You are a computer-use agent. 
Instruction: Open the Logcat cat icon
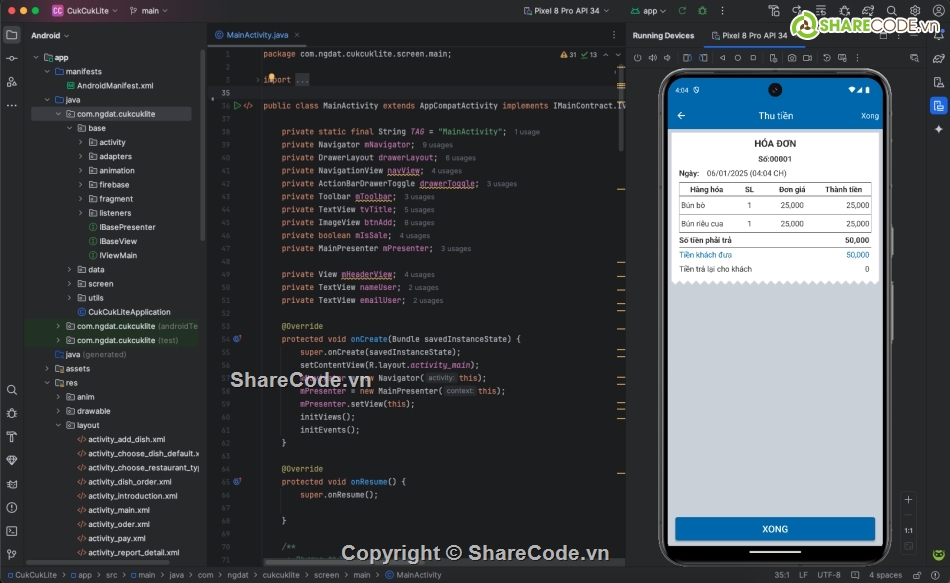click(x=12, y=484)
